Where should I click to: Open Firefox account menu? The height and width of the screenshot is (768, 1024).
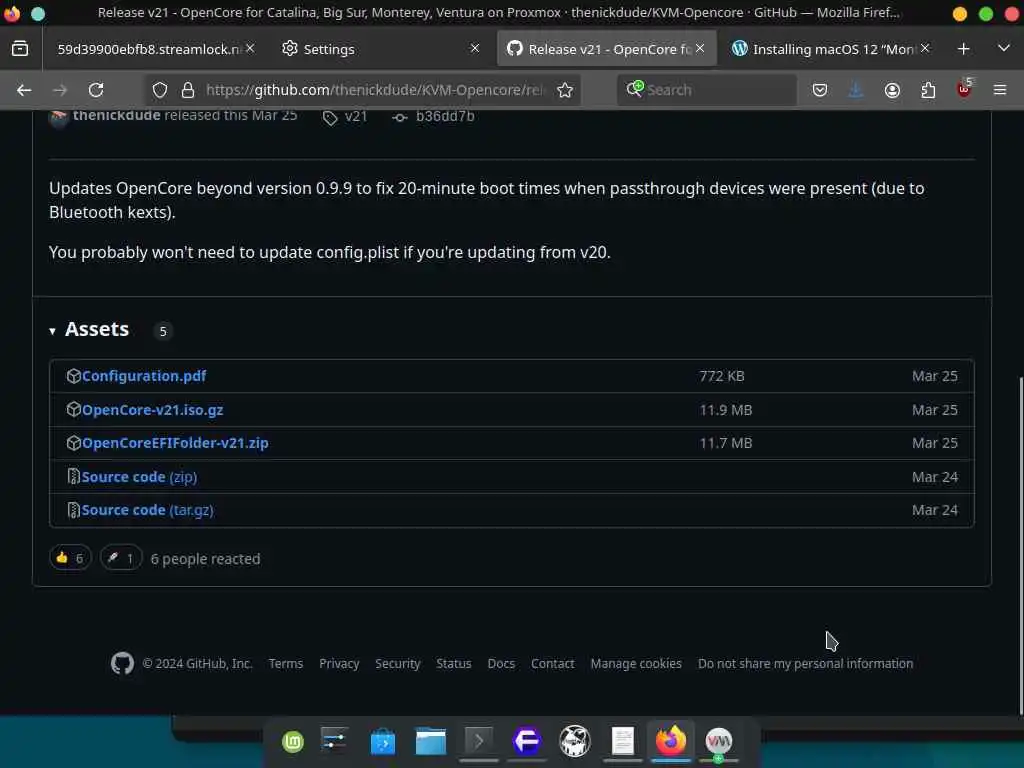892,90
